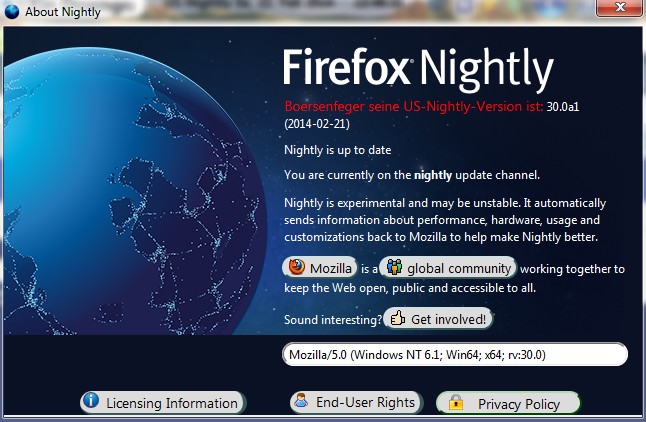Click the large blue globe artwork
The height and width of the screenshot is (422, 646).
(134, 190)
